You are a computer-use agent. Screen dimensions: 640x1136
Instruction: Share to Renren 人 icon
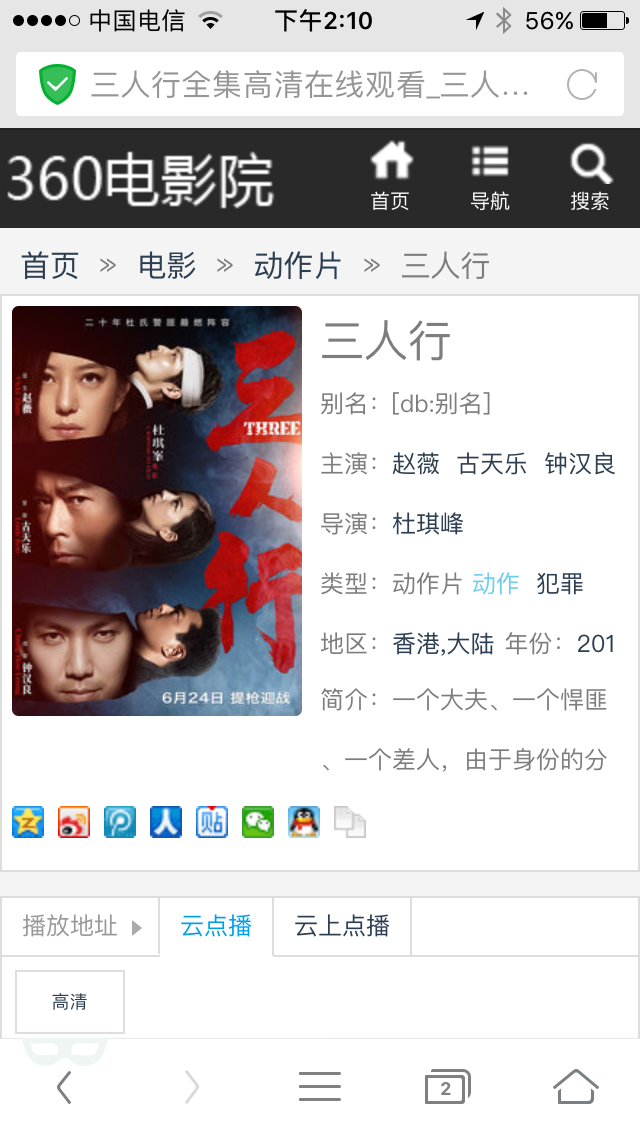coord(166,822)
